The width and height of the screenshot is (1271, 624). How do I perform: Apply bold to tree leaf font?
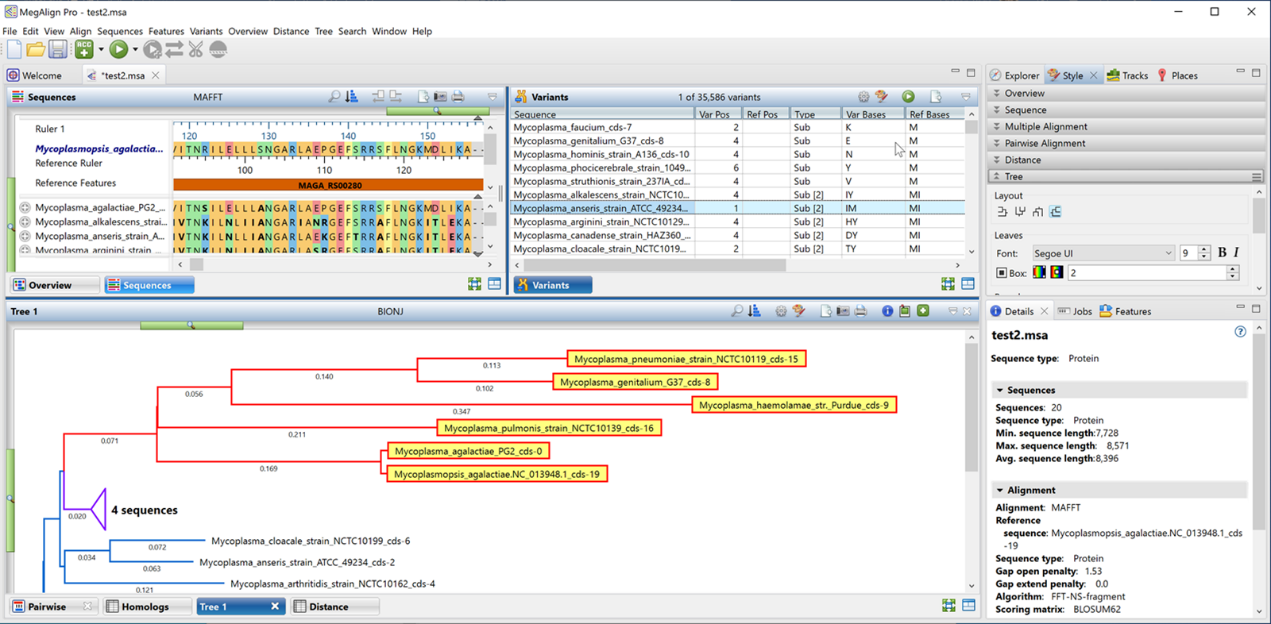(1221, 252)
